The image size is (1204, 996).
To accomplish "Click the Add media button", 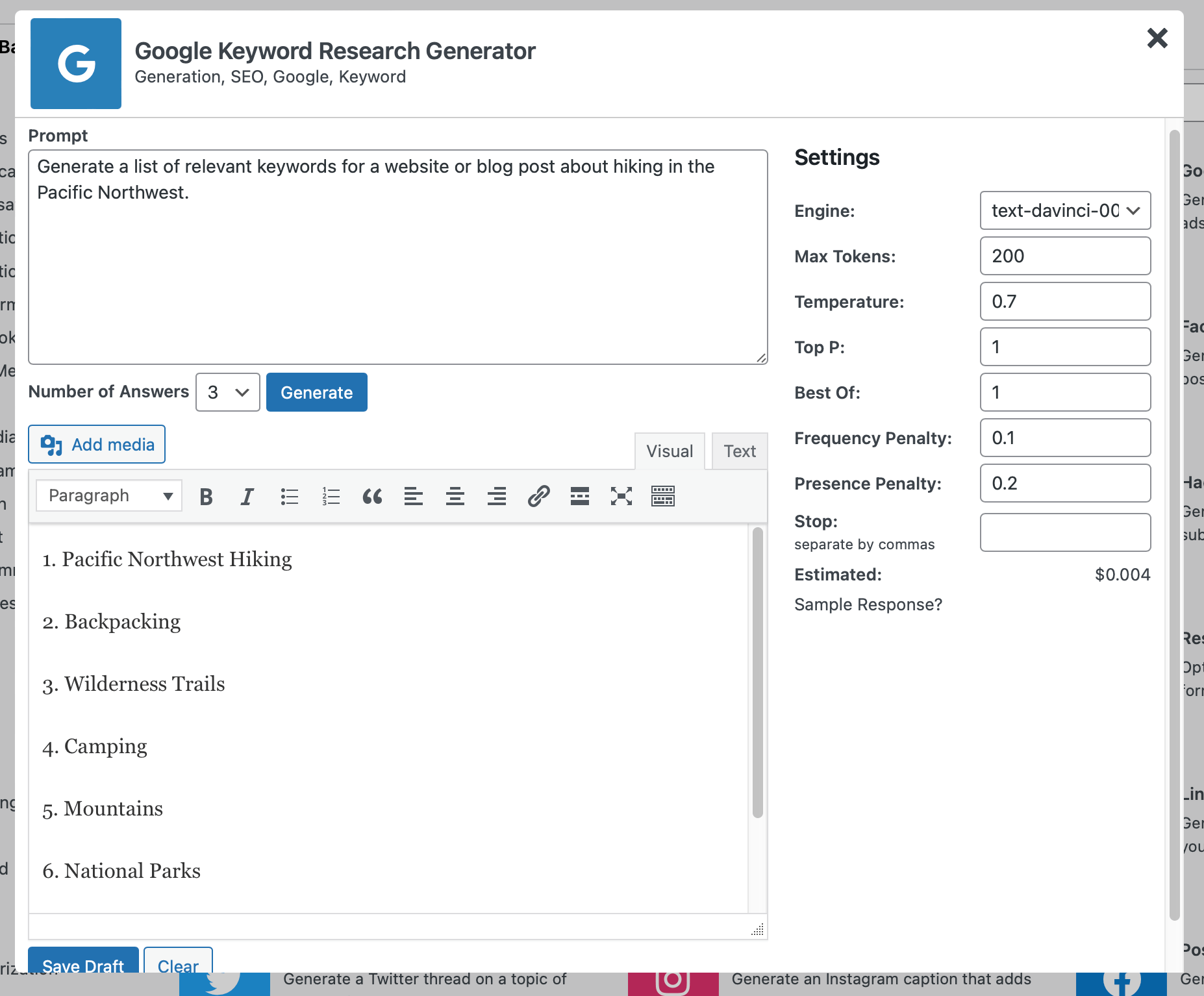I will coord(97,444).
